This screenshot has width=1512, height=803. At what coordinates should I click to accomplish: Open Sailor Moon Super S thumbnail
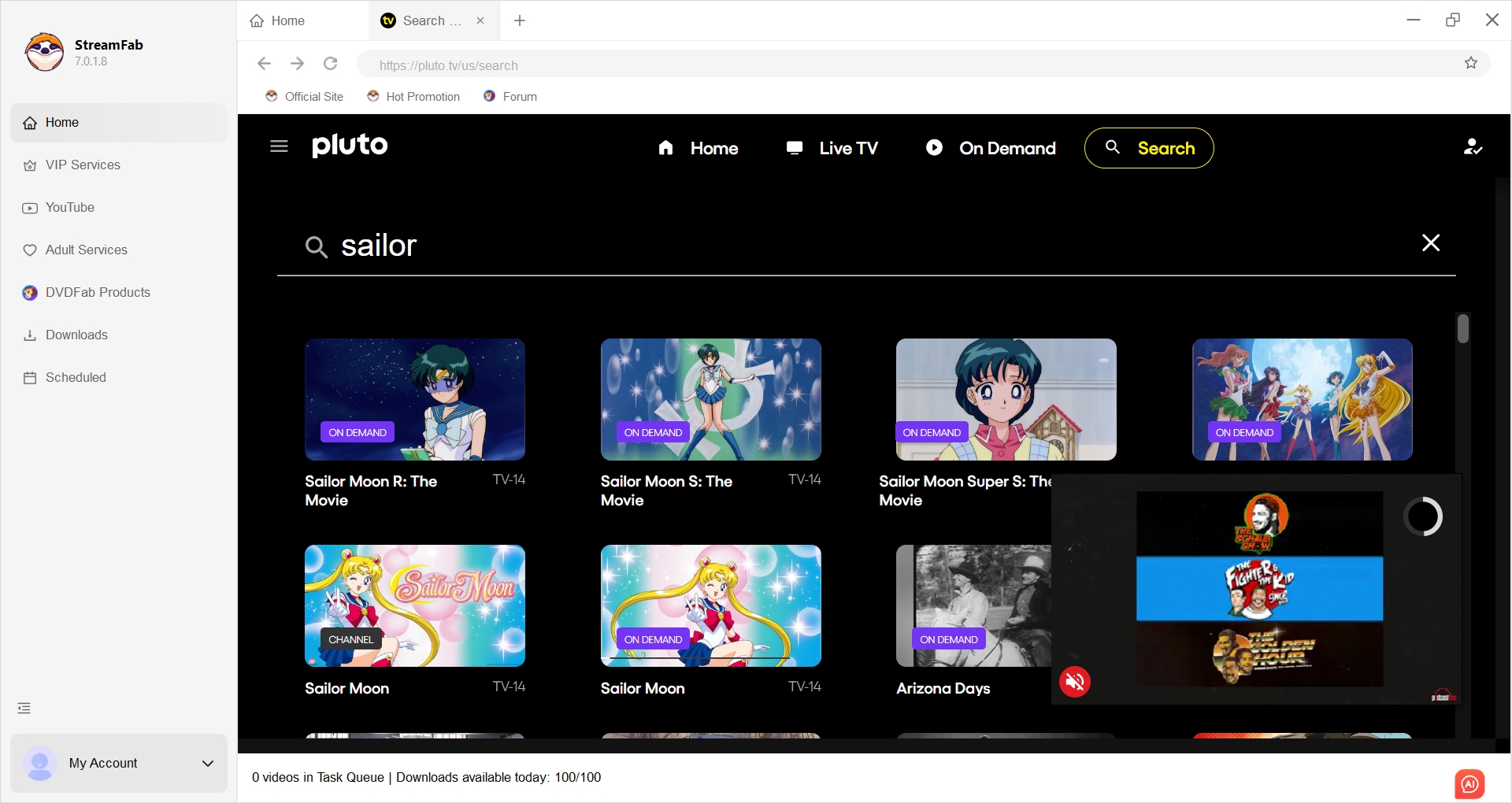coord(1006,399)
